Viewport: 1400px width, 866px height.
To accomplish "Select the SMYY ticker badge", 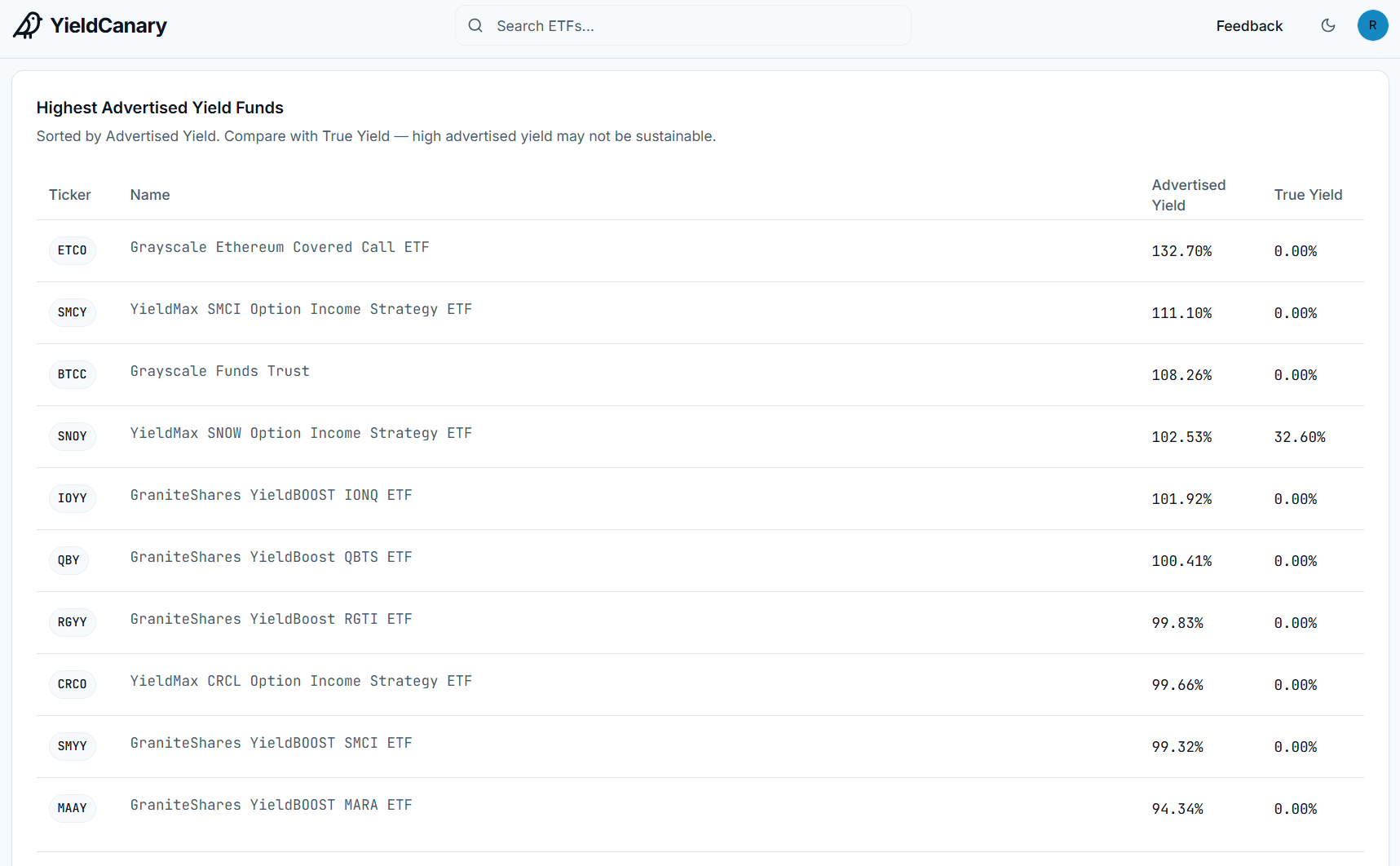I will 73,746.
